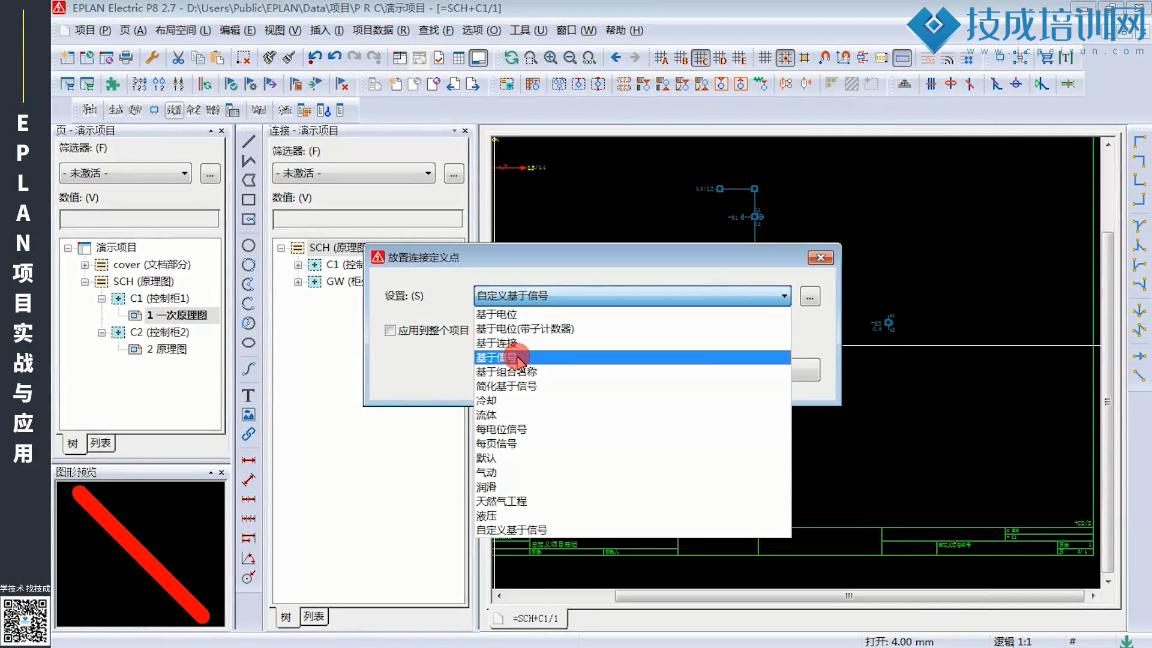
Task: Open the 插入(I) menu
Action: (326, 30)
